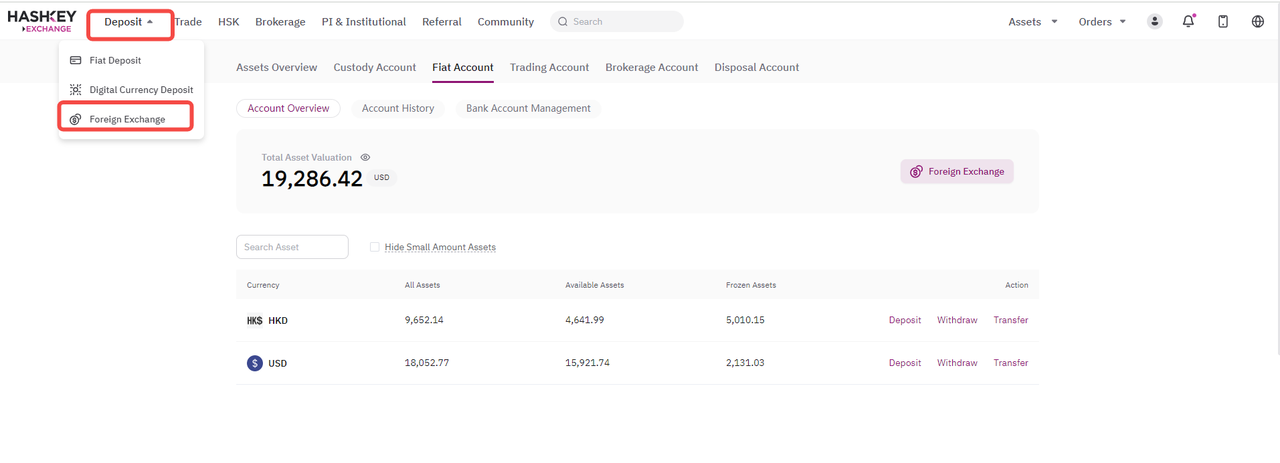
Task: Focus the top Search input field
Action: (617, 21)
